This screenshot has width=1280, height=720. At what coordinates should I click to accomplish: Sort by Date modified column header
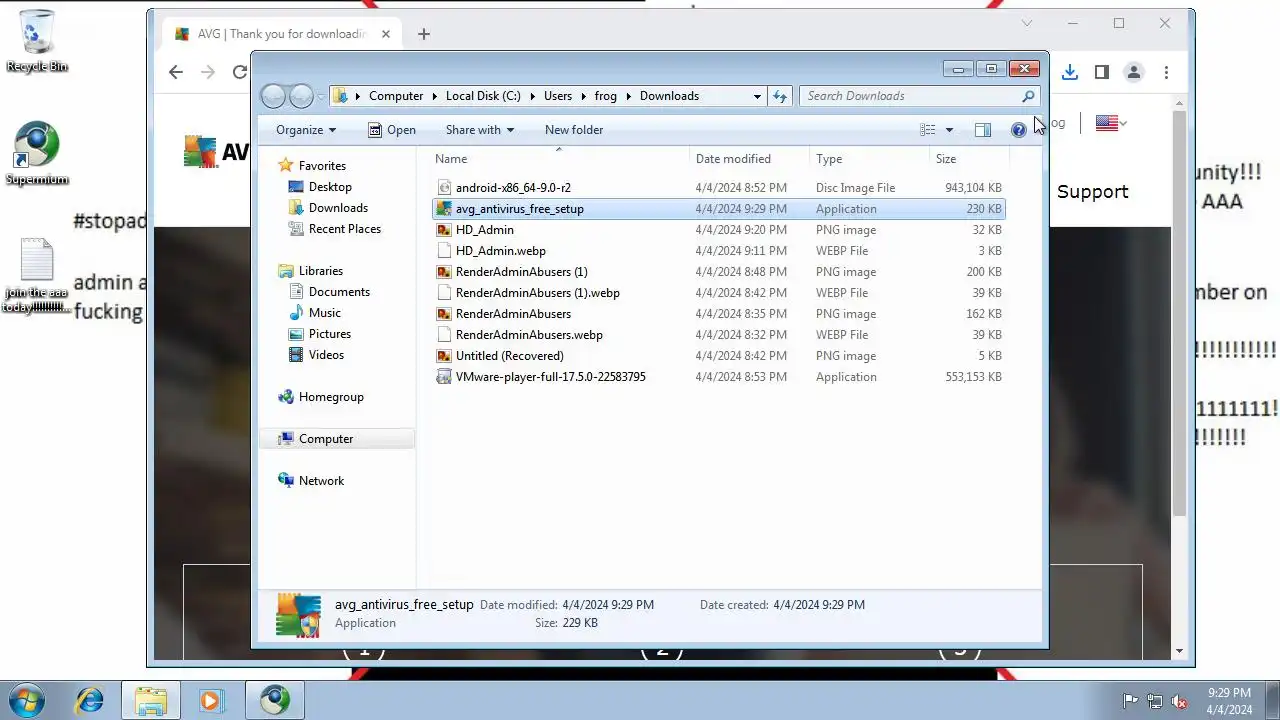coord(750,159)
